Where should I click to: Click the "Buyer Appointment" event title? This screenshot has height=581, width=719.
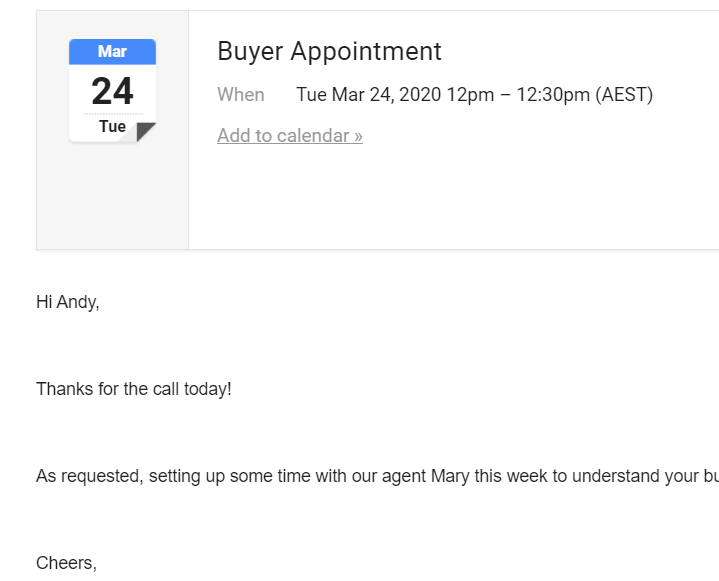point(329,51)
